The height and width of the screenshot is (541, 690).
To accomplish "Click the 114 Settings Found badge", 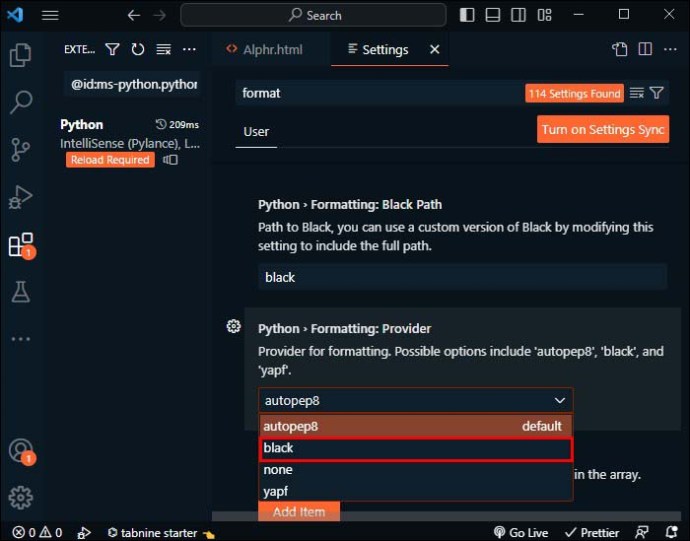I will click(x=574, y=93).
